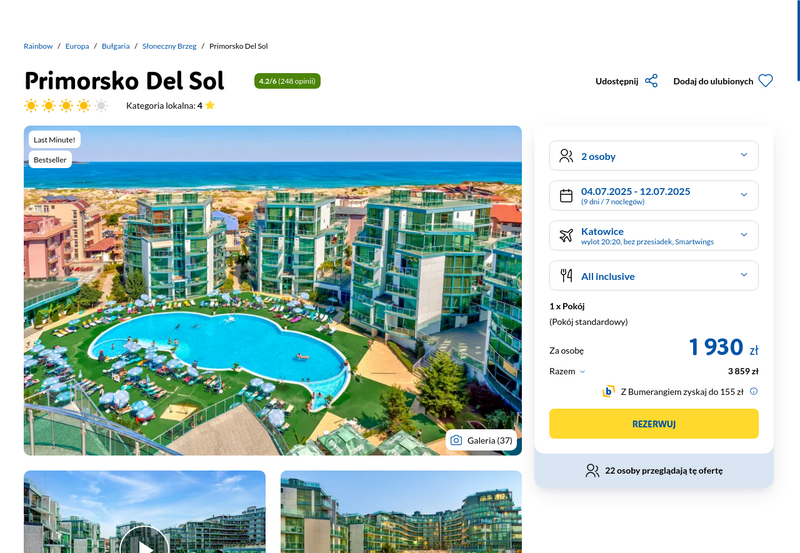The height and width of the screenshot is (553, 800).
Task: Click the info icon beside Bumerang offer
Action: (754, 391)
